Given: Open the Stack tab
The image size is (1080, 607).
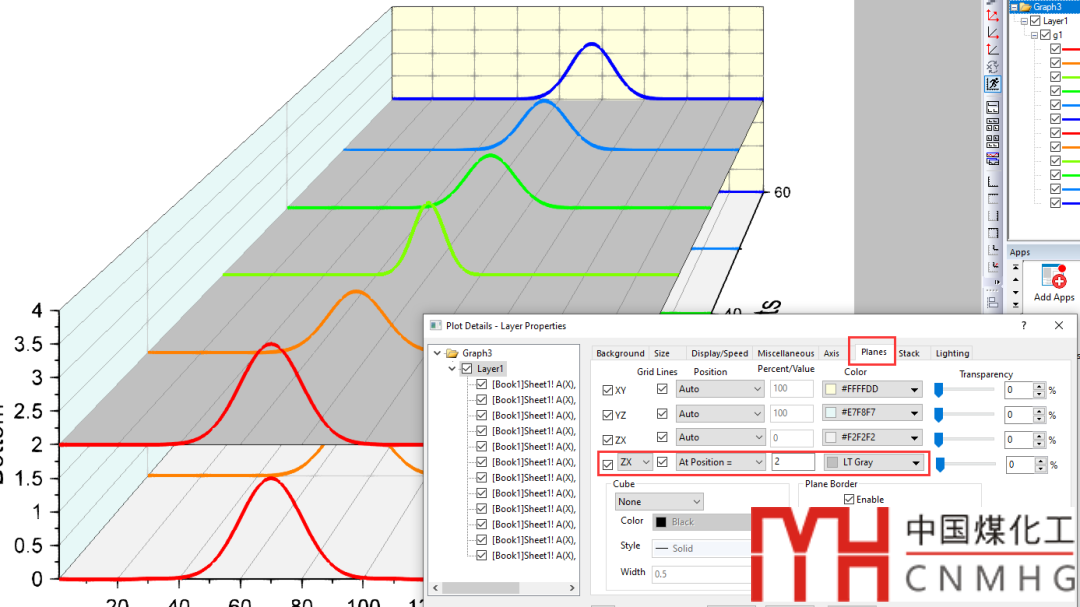Looking at the screenshot, I should point(908,353).
